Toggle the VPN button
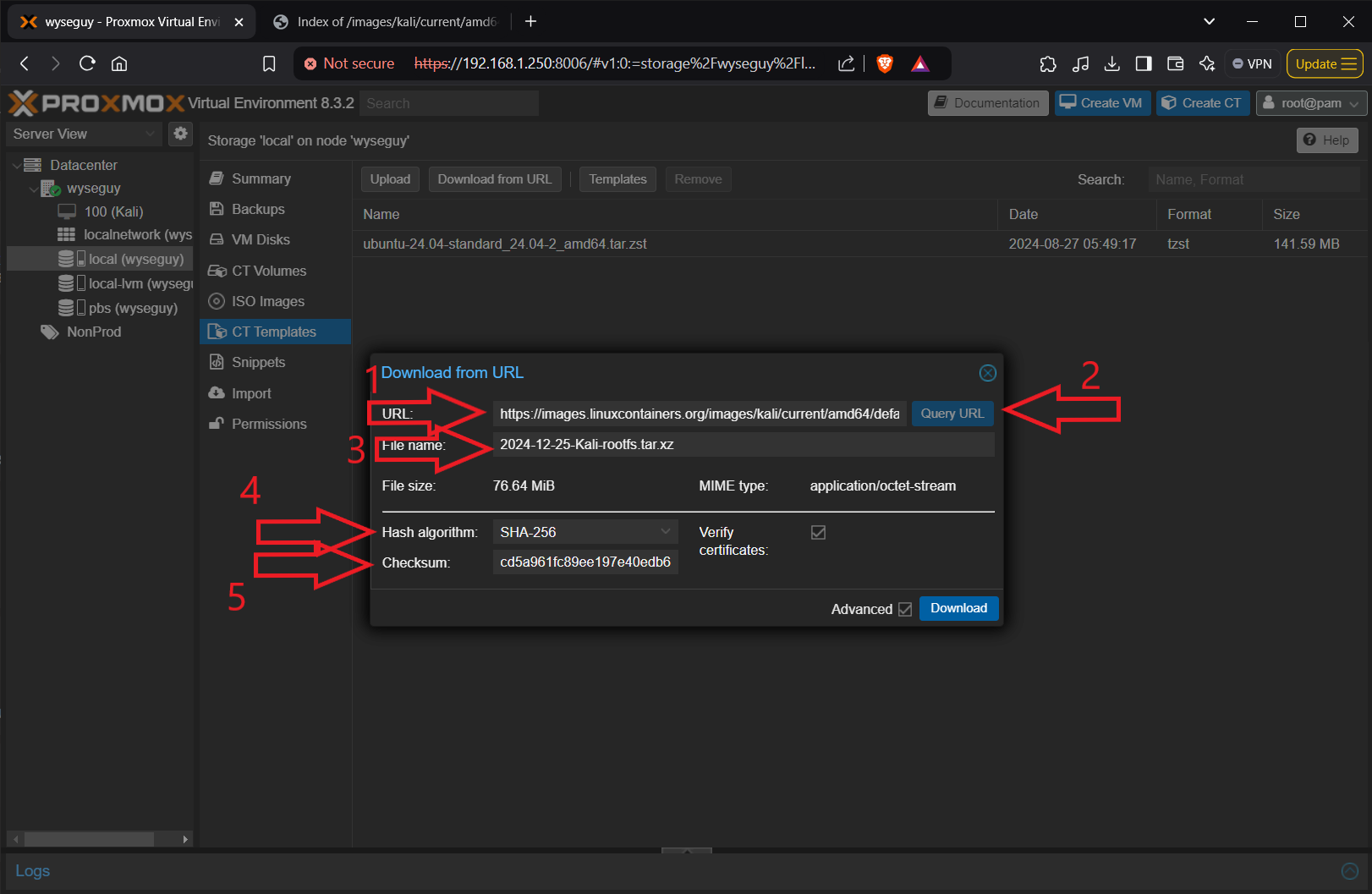 tap(1253, 63)
